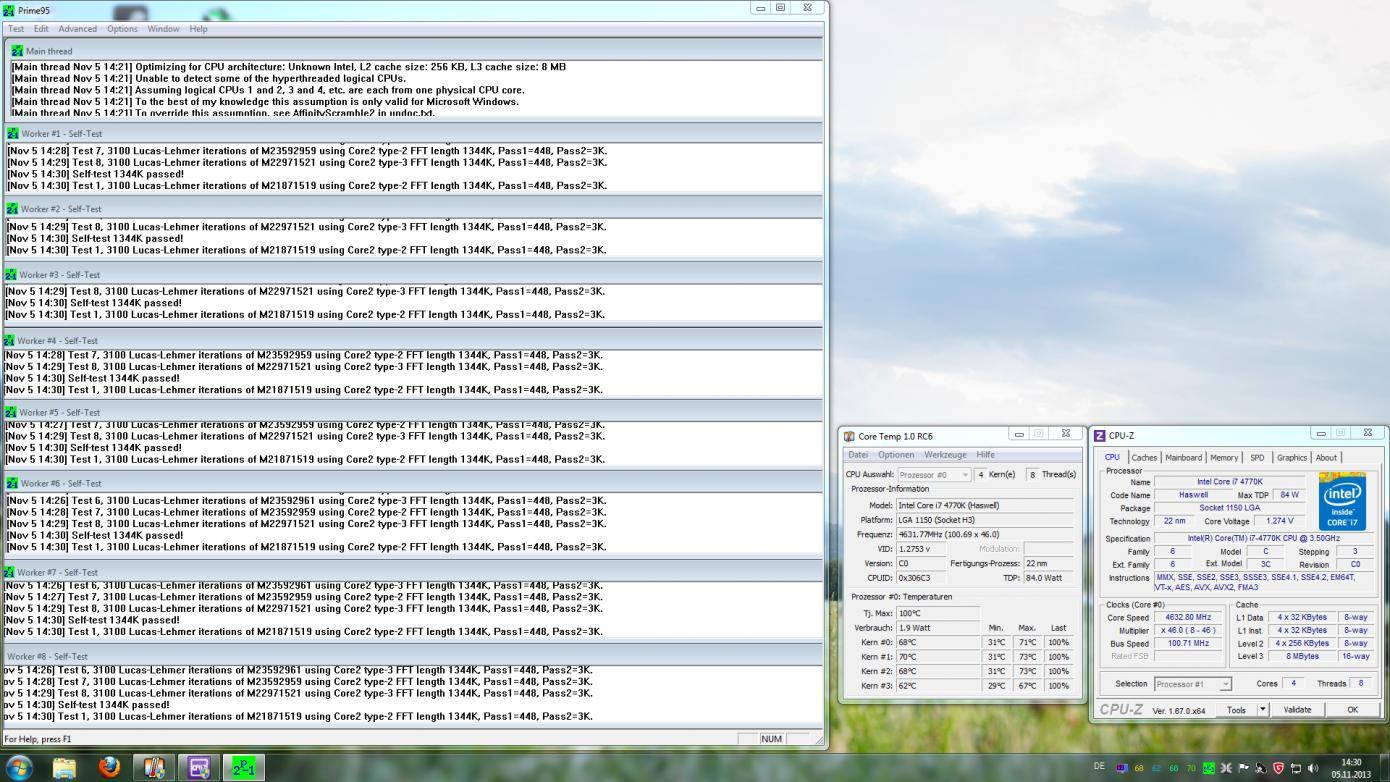Viewport: 1390px width, 782px height.
Task: Open the Options menu in Prime95
Action: point(122,29)
